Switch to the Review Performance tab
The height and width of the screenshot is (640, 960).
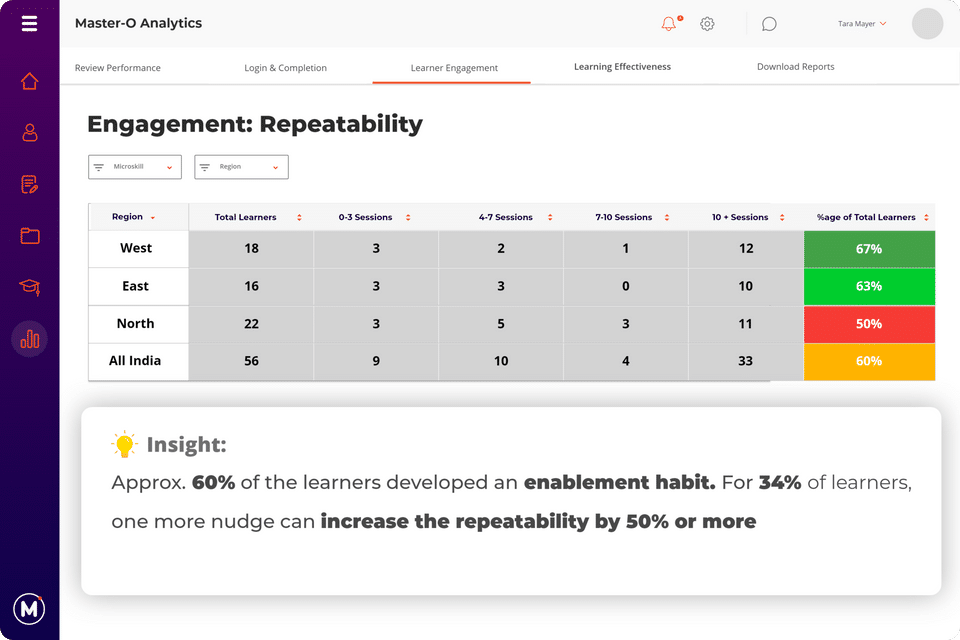coord(118,67)
